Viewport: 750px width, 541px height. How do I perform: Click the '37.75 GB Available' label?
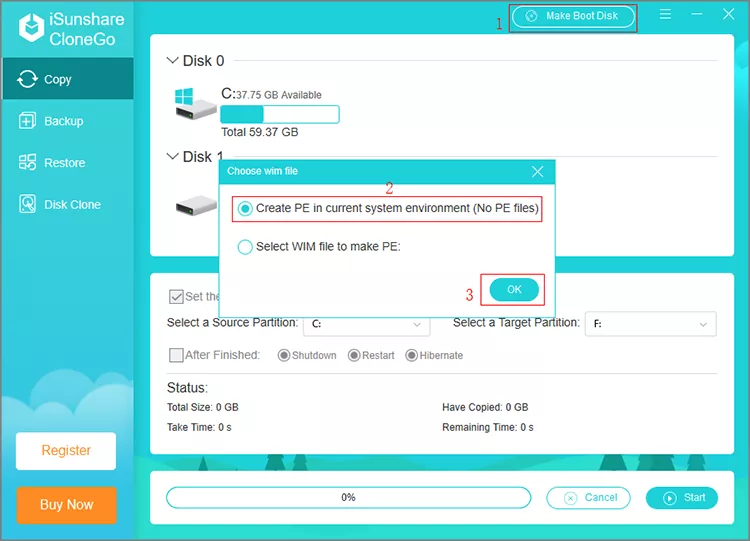(279, 95)
